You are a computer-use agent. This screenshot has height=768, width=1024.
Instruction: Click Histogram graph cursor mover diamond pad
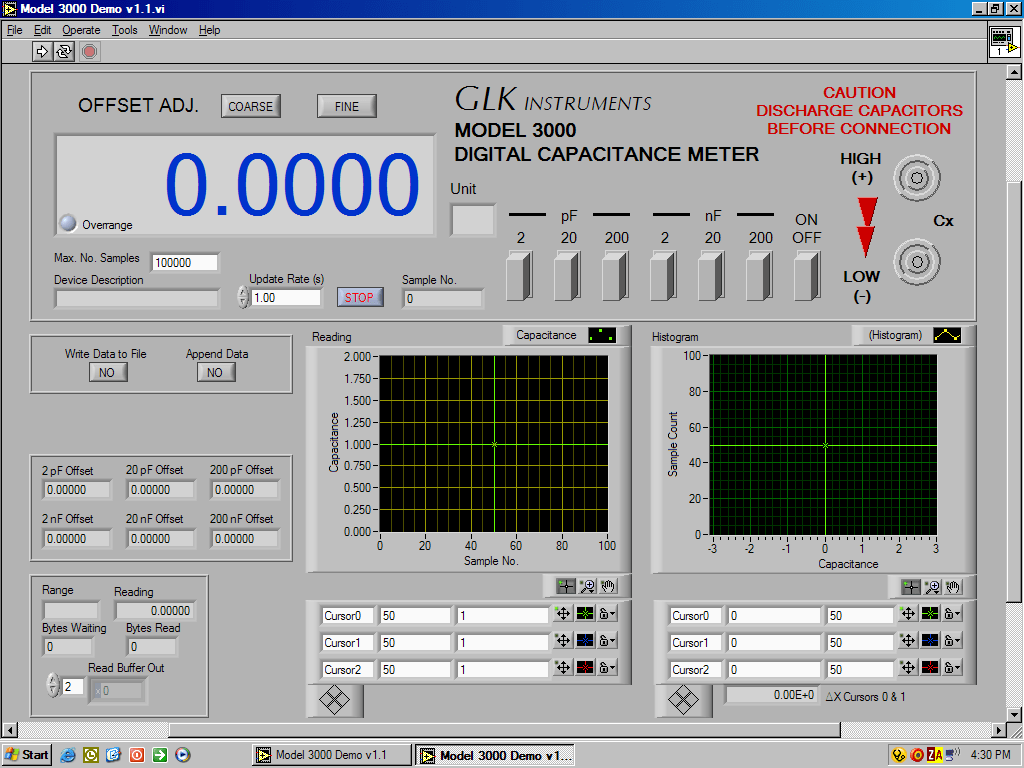(683, 700)
